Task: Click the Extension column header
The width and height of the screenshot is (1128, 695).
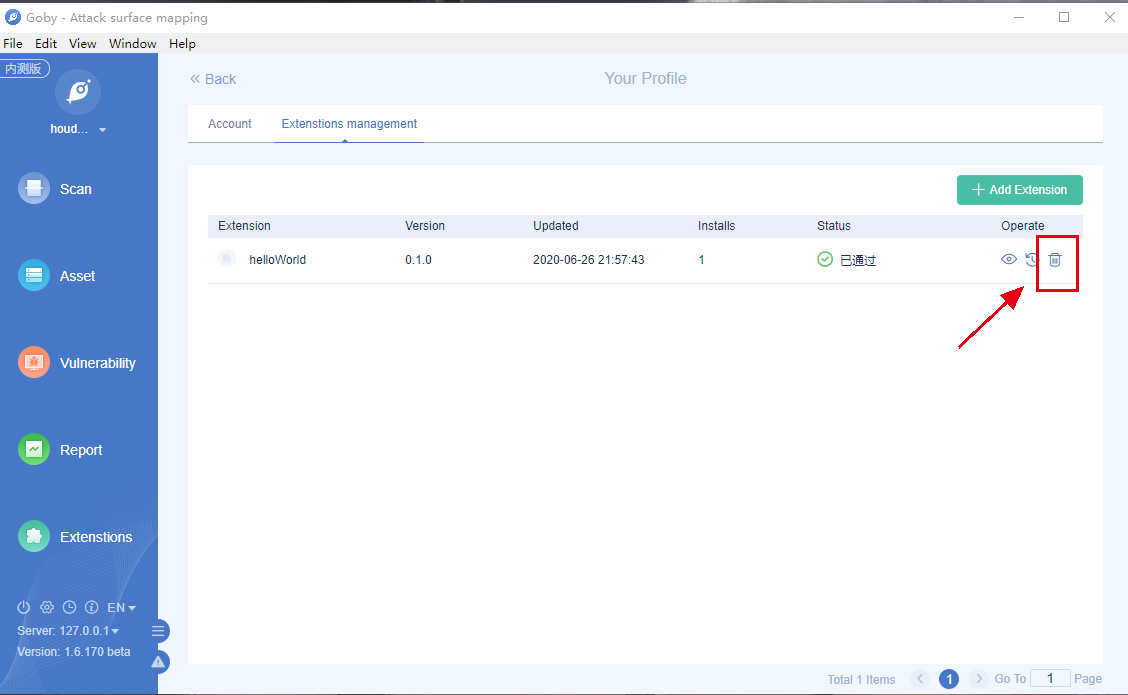Action: click(x=245, y=226)
